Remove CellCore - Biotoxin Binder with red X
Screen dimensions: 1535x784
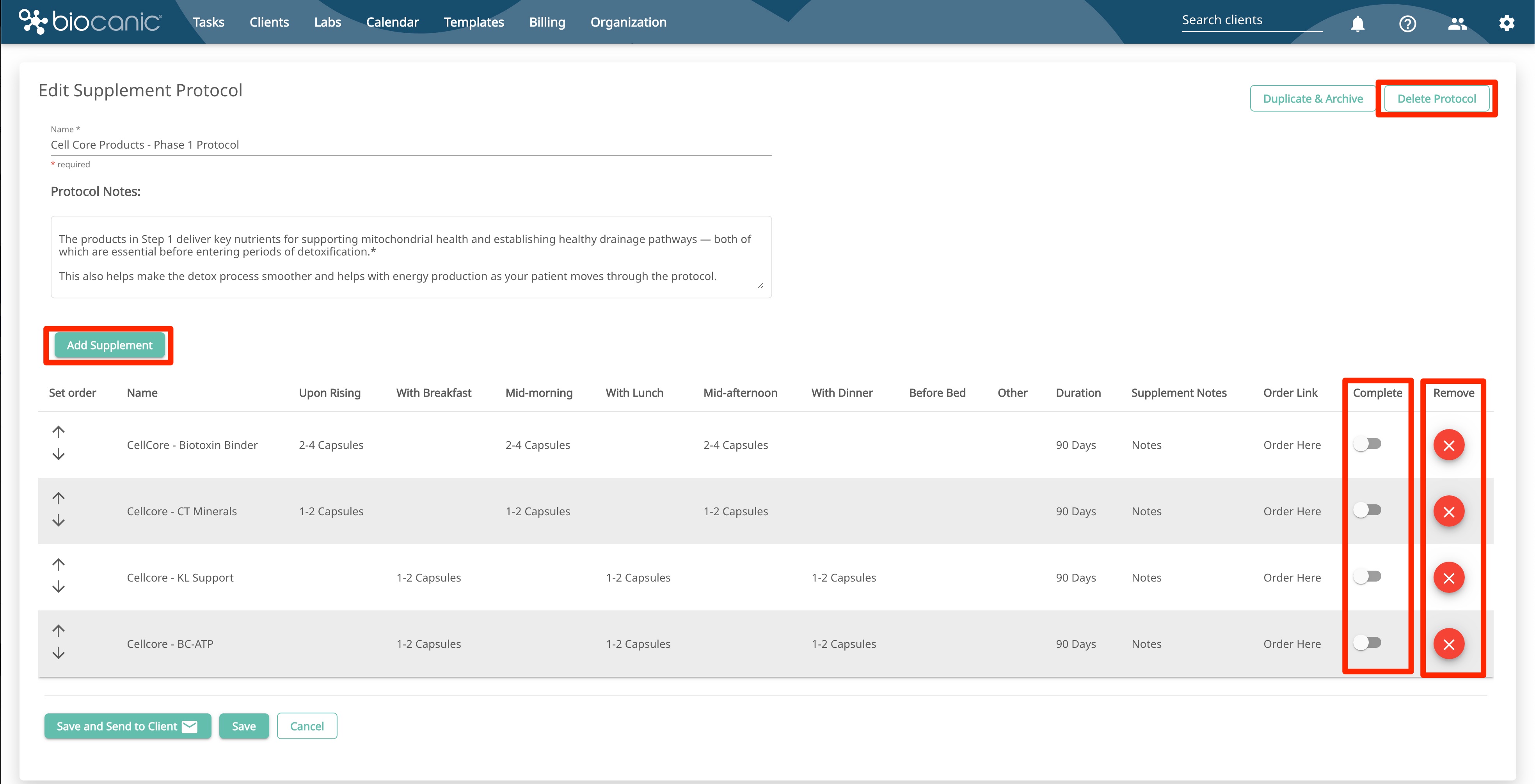point(1449,445)
